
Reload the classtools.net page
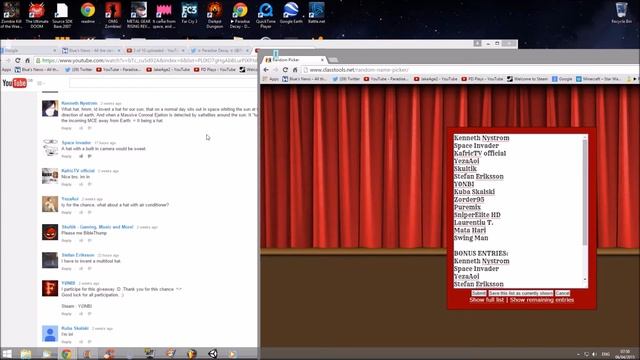(285, 70)
